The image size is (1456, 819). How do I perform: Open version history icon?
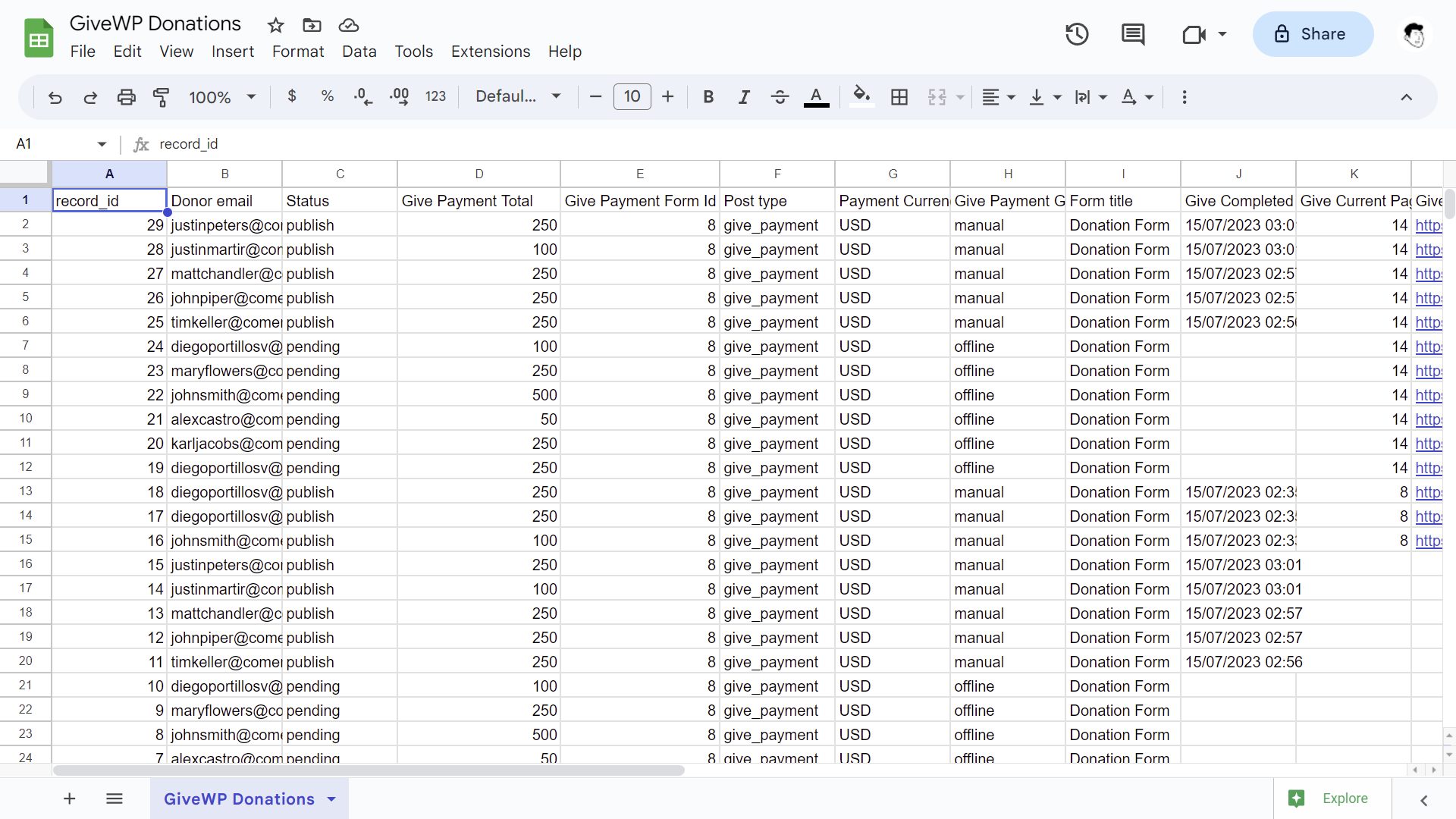point(1076,34)
